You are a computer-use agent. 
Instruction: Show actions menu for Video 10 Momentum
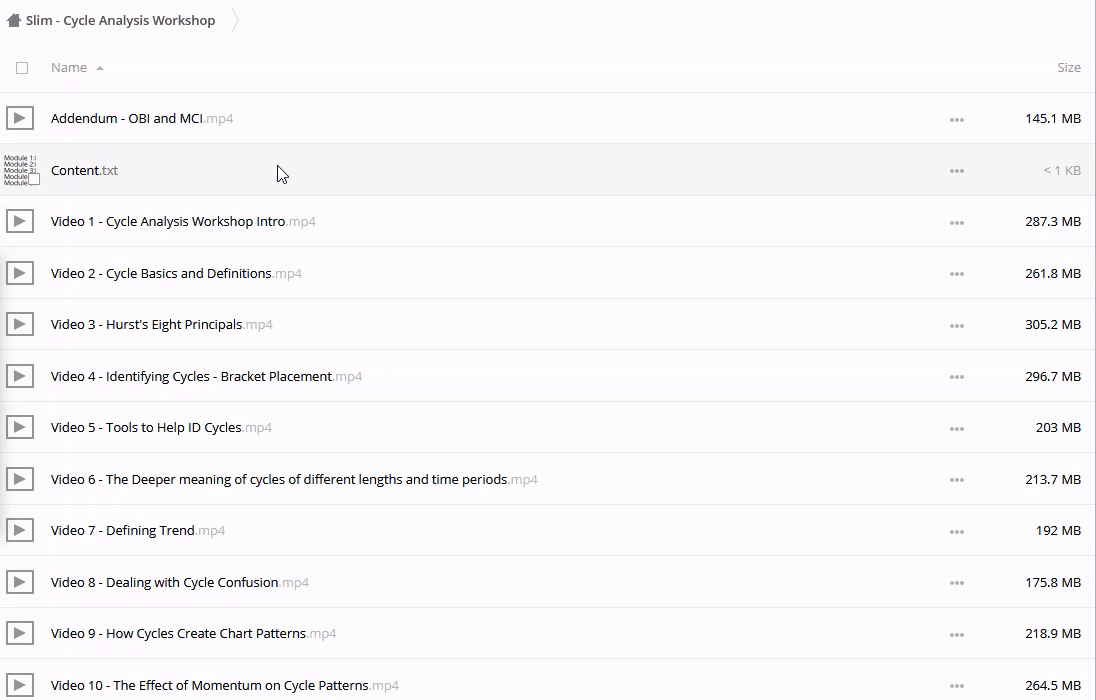957,686
